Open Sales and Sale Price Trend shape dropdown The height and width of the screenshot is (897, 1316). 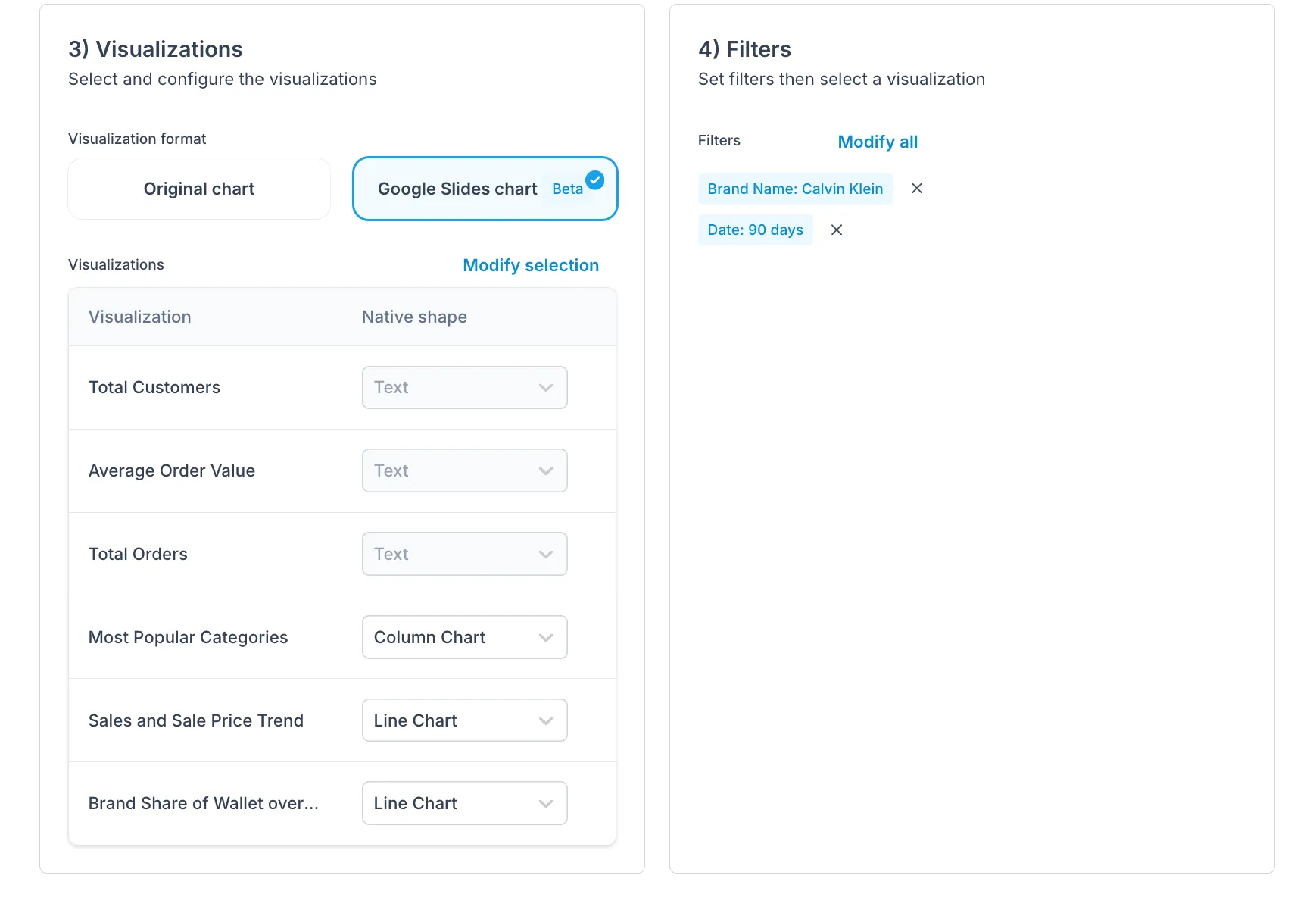pyautogui.click(x=464, y=720)
